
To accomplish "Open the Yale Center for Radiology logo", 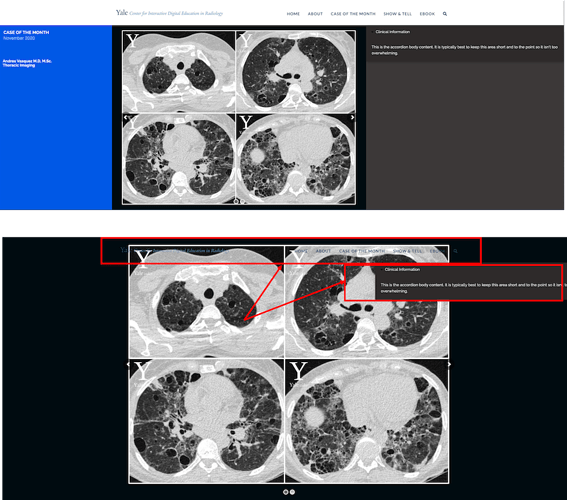I will (x=169, y=13).
